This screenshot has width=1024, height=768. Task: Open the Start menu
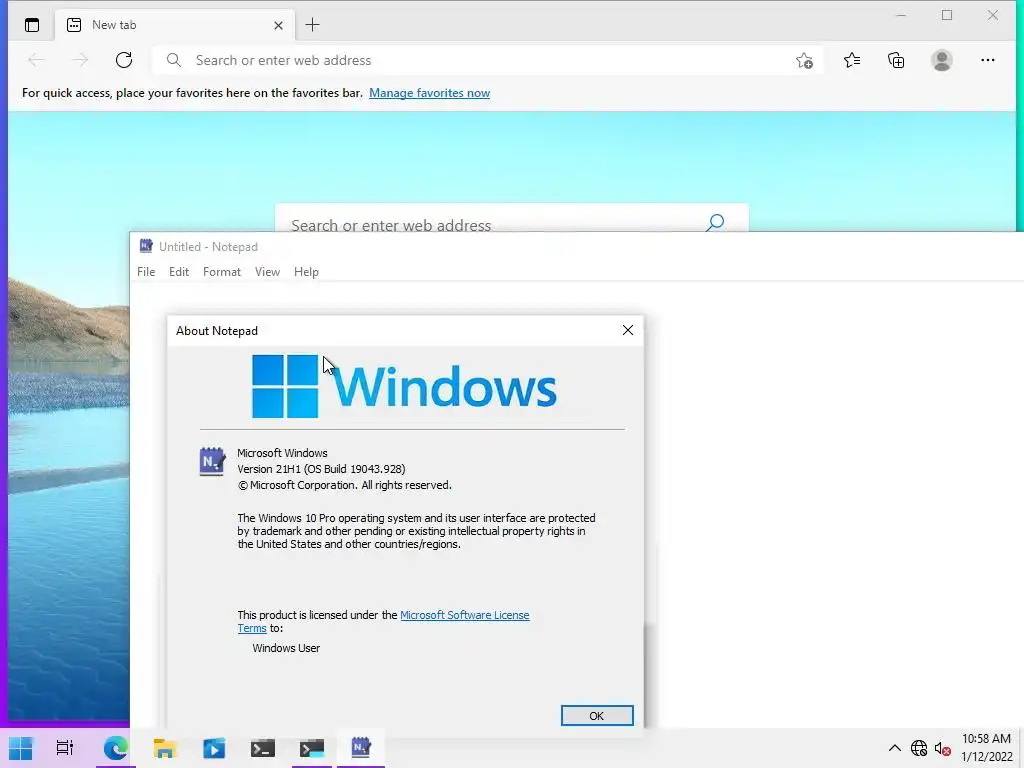20,748
